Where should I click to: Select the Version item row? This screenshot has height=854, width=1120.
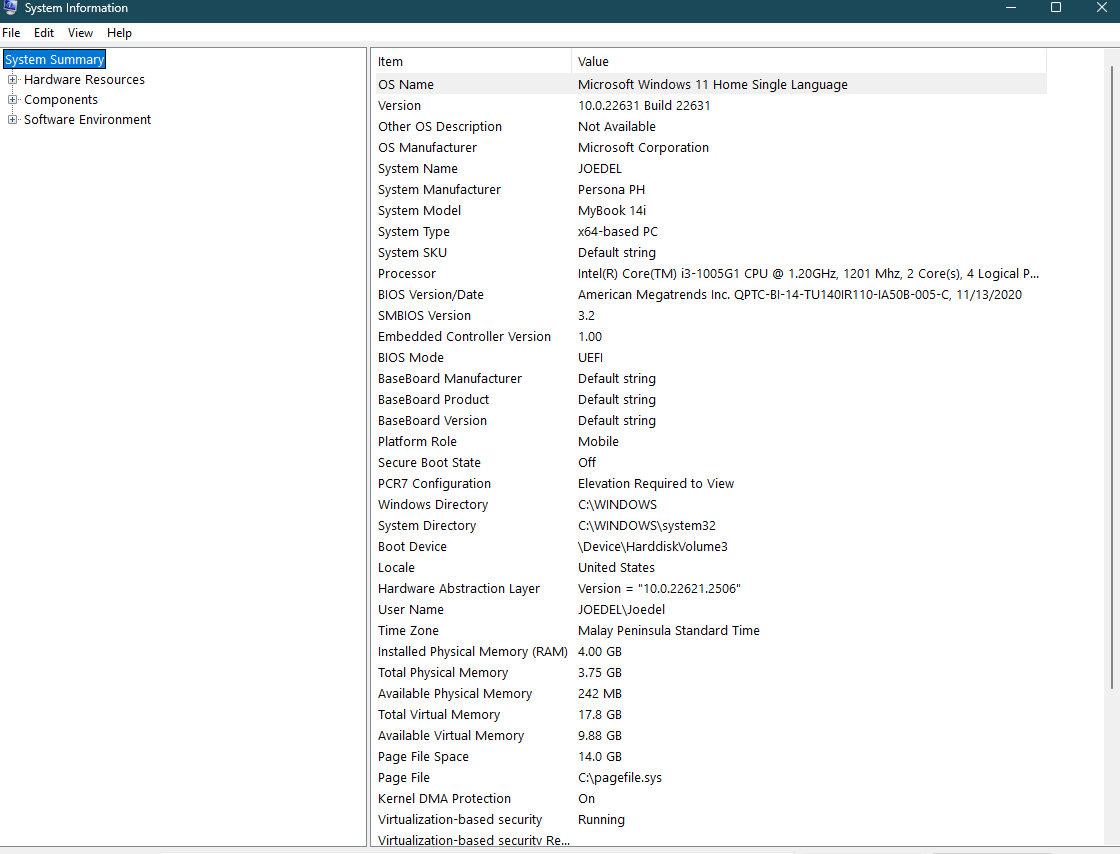tap(711, 105)
